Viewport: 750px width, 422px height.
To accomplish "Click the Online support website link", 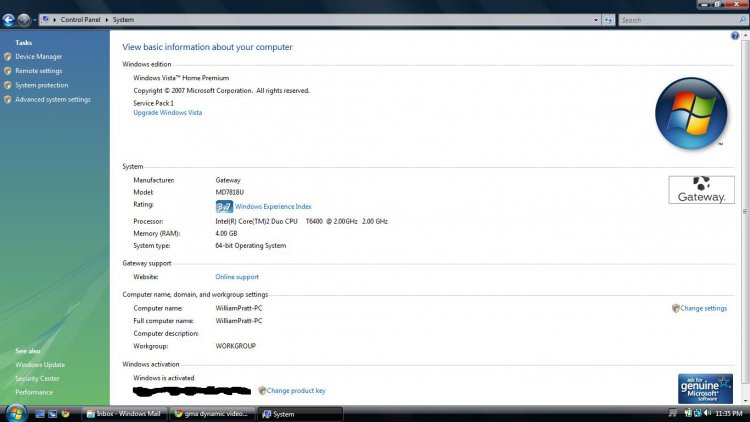I will [x=237, y=277].
